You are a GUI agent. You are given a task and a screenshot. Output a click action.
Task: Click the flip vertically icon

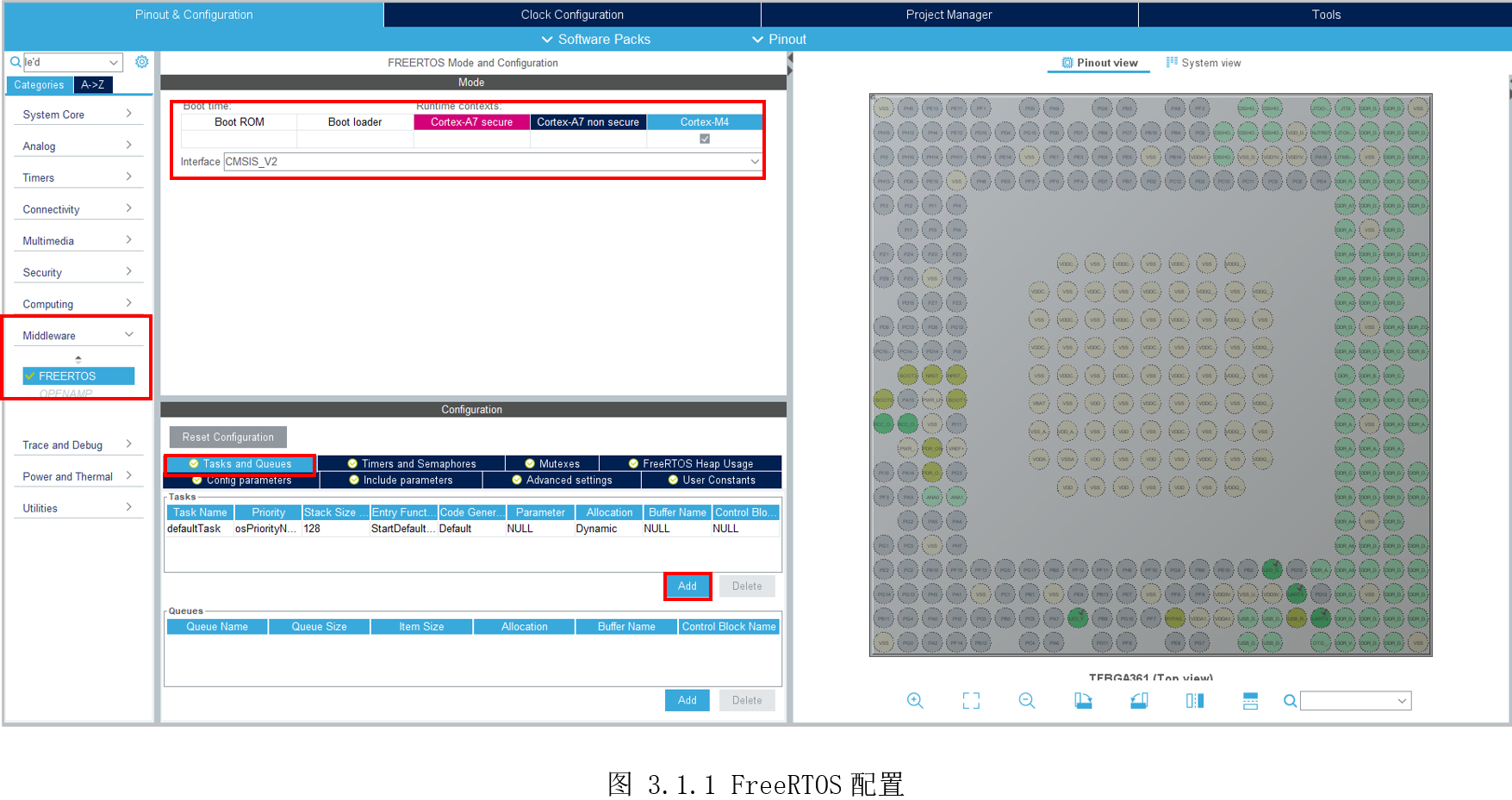1251,701
